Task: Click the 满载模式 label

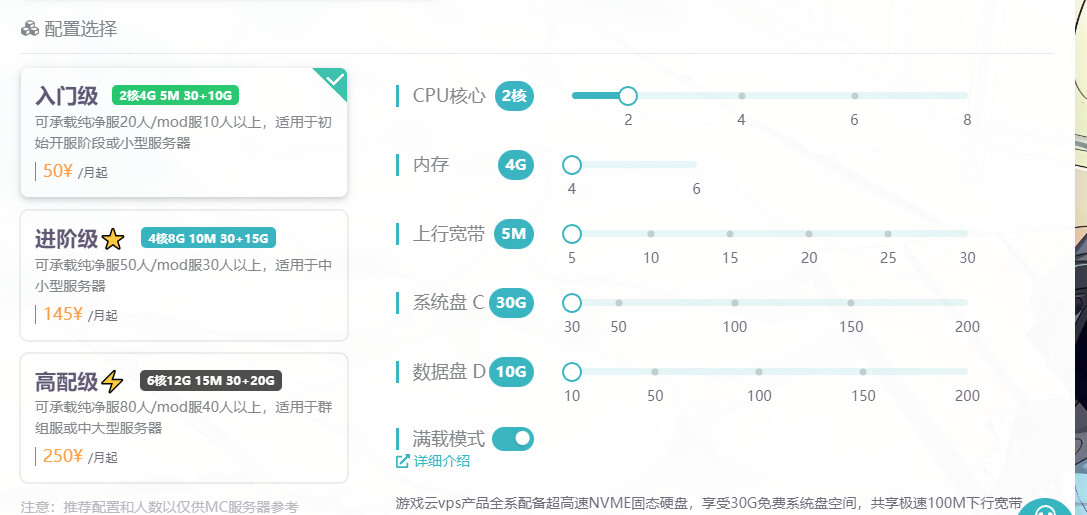Action: pyautogui.click(x=449, y=439)
